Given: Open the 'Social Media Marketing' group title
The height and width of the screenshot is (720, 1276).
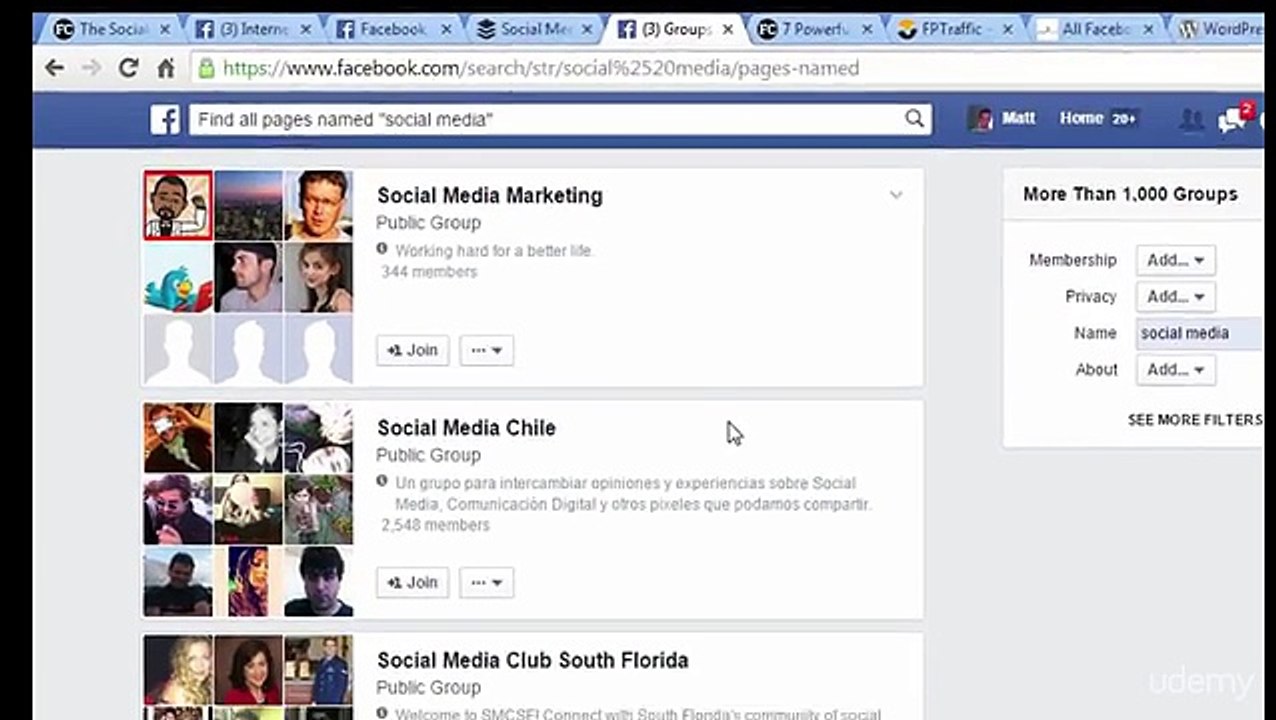Looking at the screenshot, I should [489, 196].
